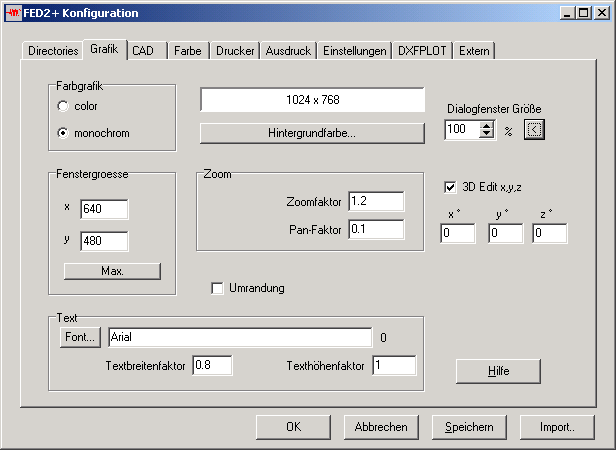This screenshot has height=450, width=616.
Task: Go to the Ausdruck tab
Action: pos(288,51)
